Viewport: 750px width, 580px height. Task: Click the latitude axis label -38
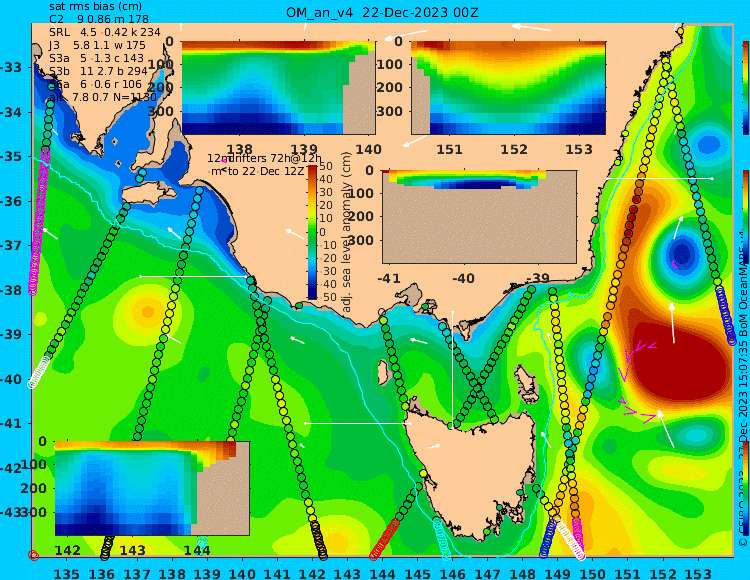pyautogui.click(x=11, y=290)
